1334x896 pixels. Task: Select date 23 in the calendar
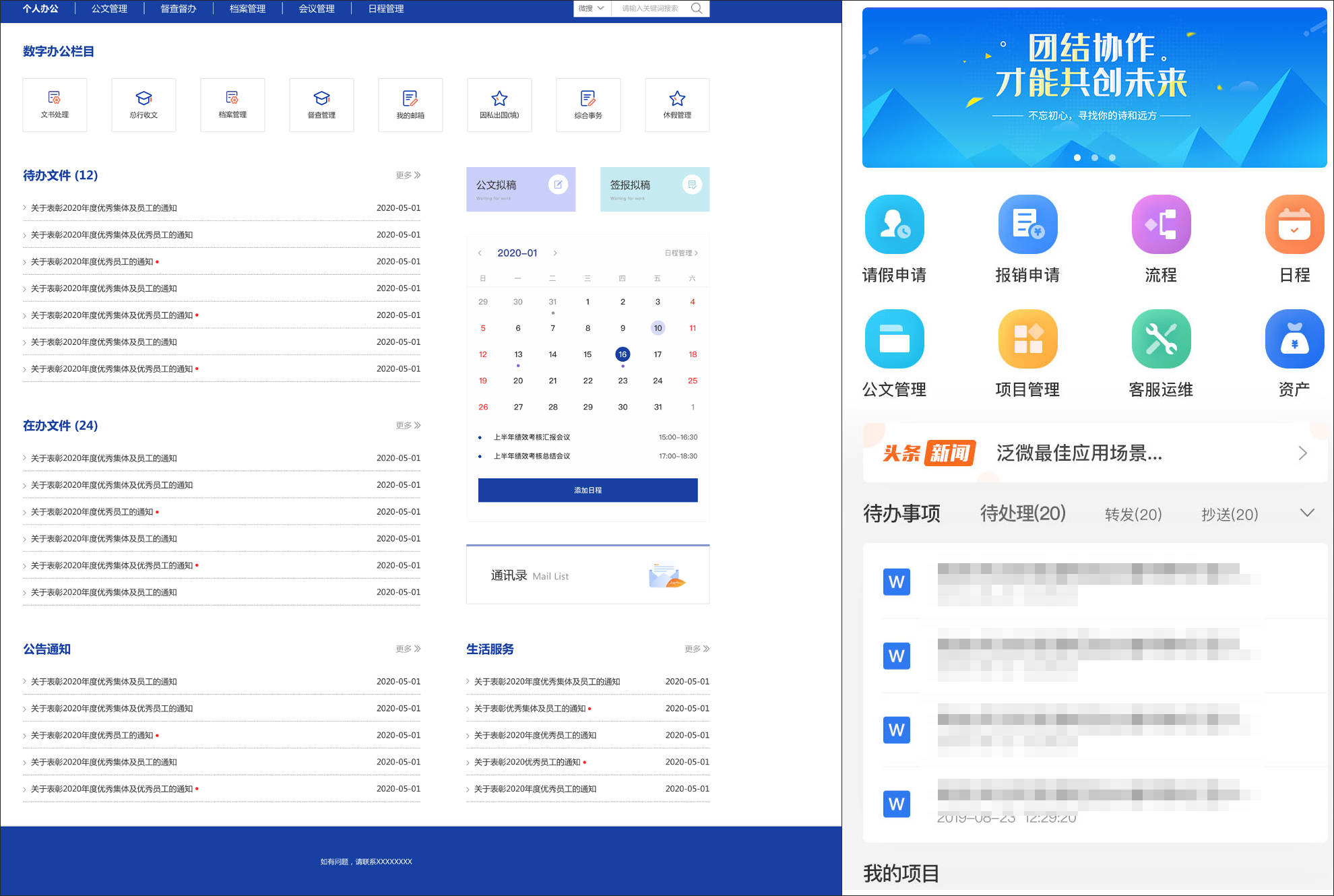pyautogui.click(x=623, y=381)
